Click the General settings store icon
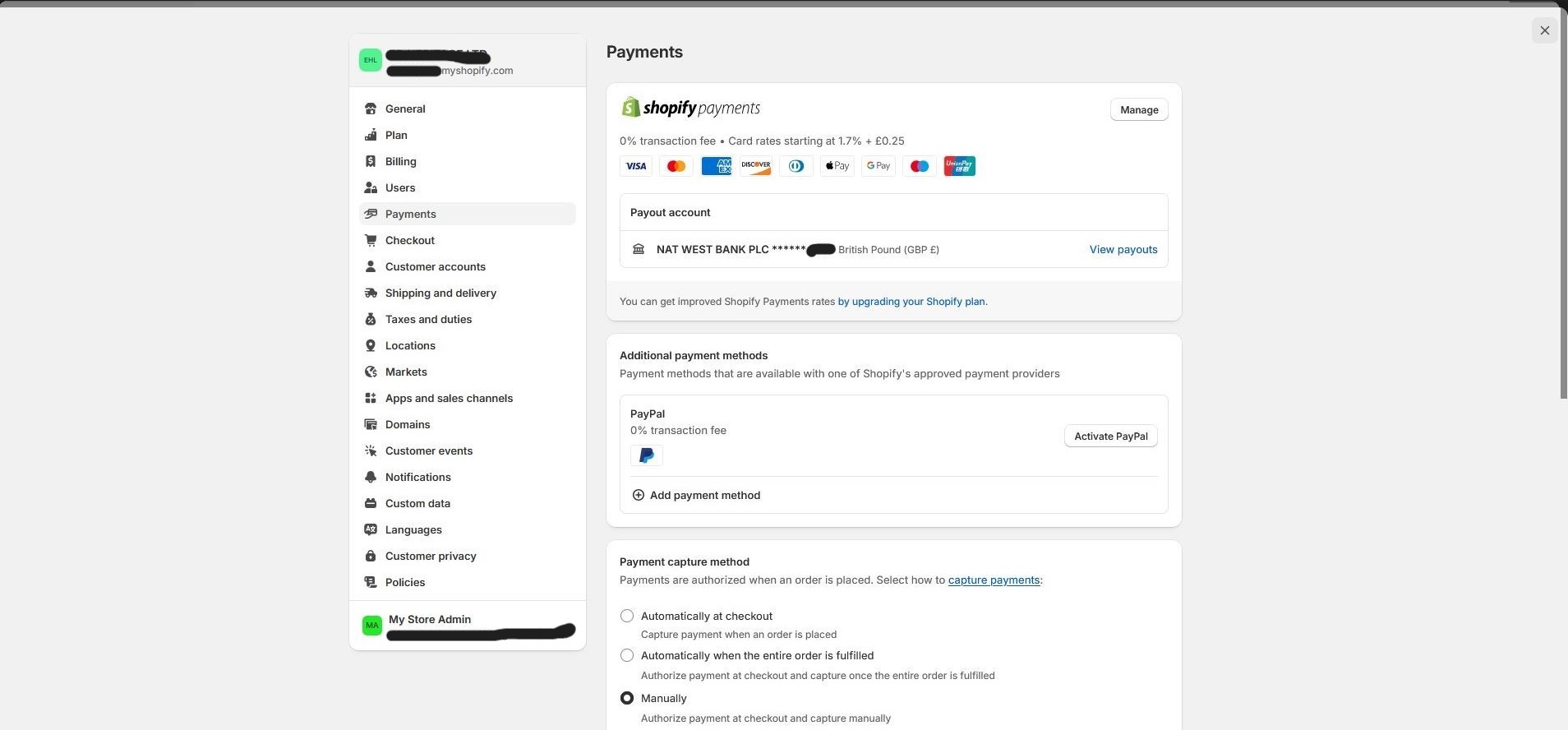The width and height of the screenshot is (1568, 730). (371, 109)
